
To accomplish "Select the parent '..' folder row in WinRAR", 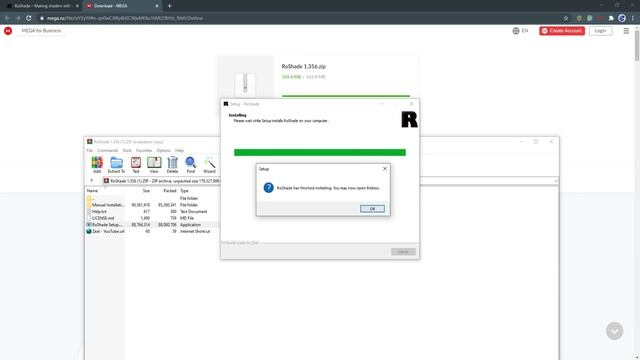I will [152, 198].
